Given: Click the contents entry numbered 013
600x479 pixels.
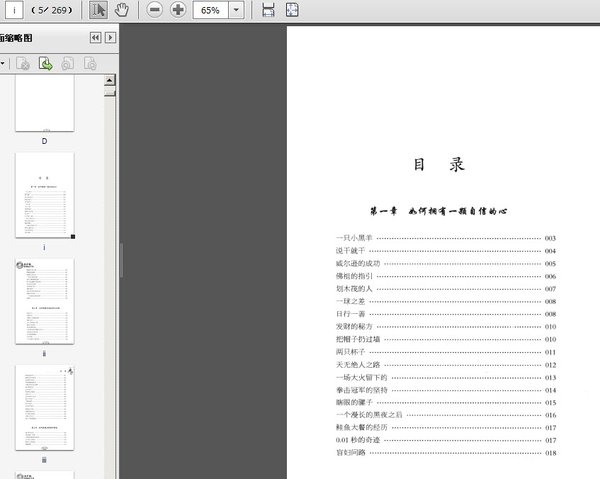Looking at the screenshot, I should point(446,377).
